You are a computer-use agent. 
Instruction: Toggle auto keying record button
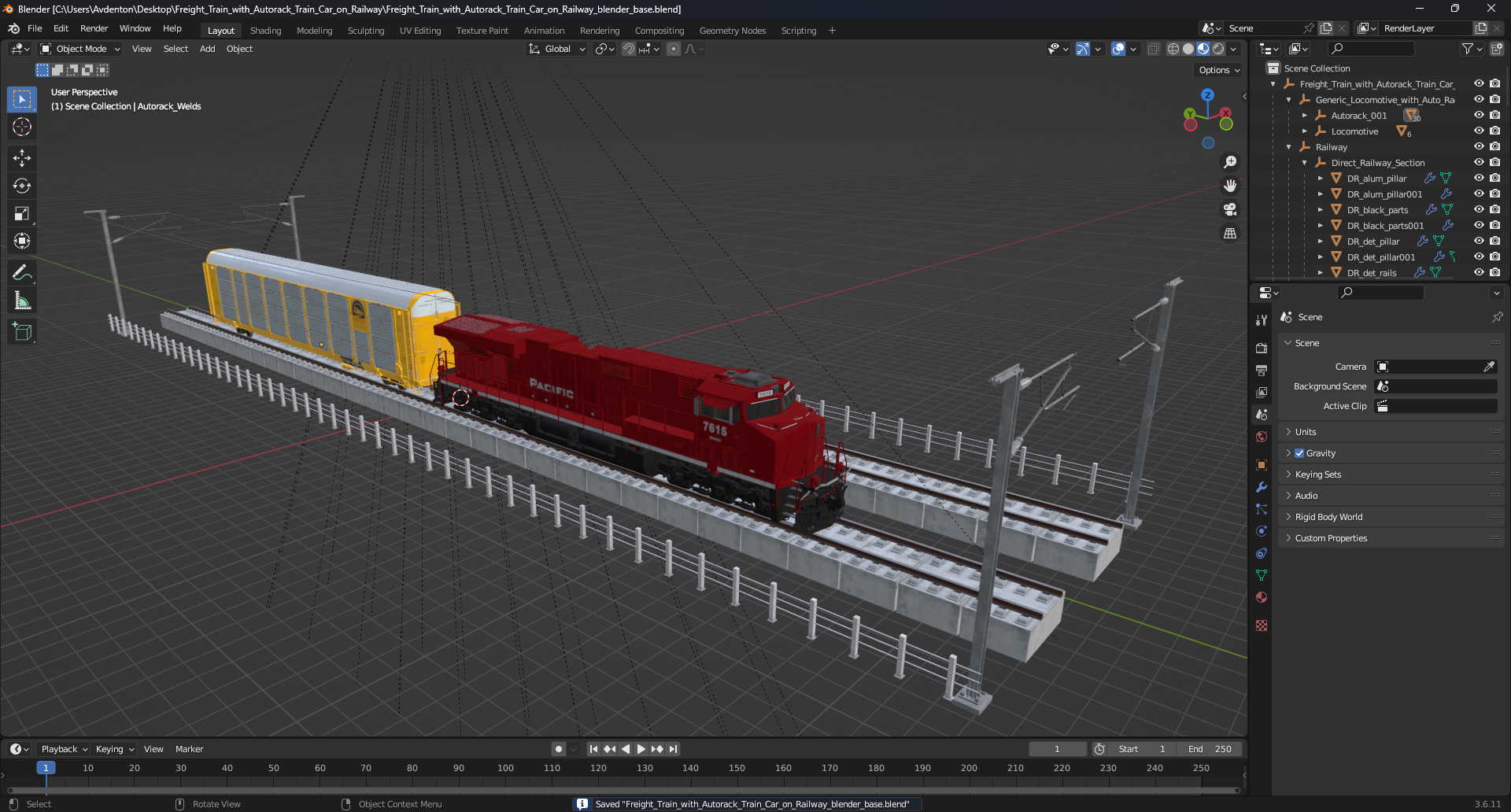(x=558, y=749)
